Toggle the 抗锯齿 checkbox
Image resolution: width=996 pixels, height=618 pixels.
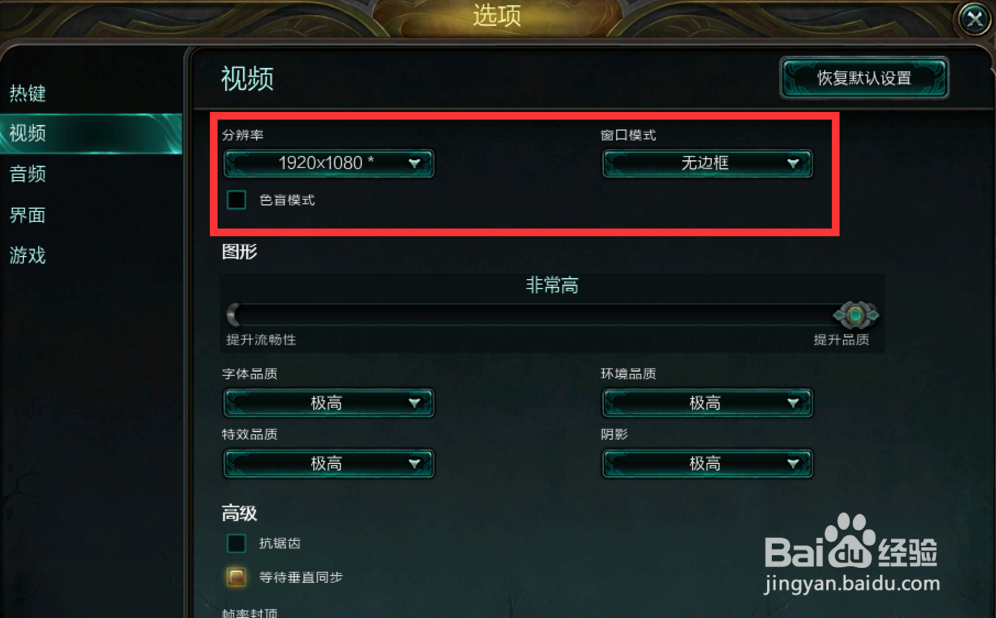(x=236, y=543)
